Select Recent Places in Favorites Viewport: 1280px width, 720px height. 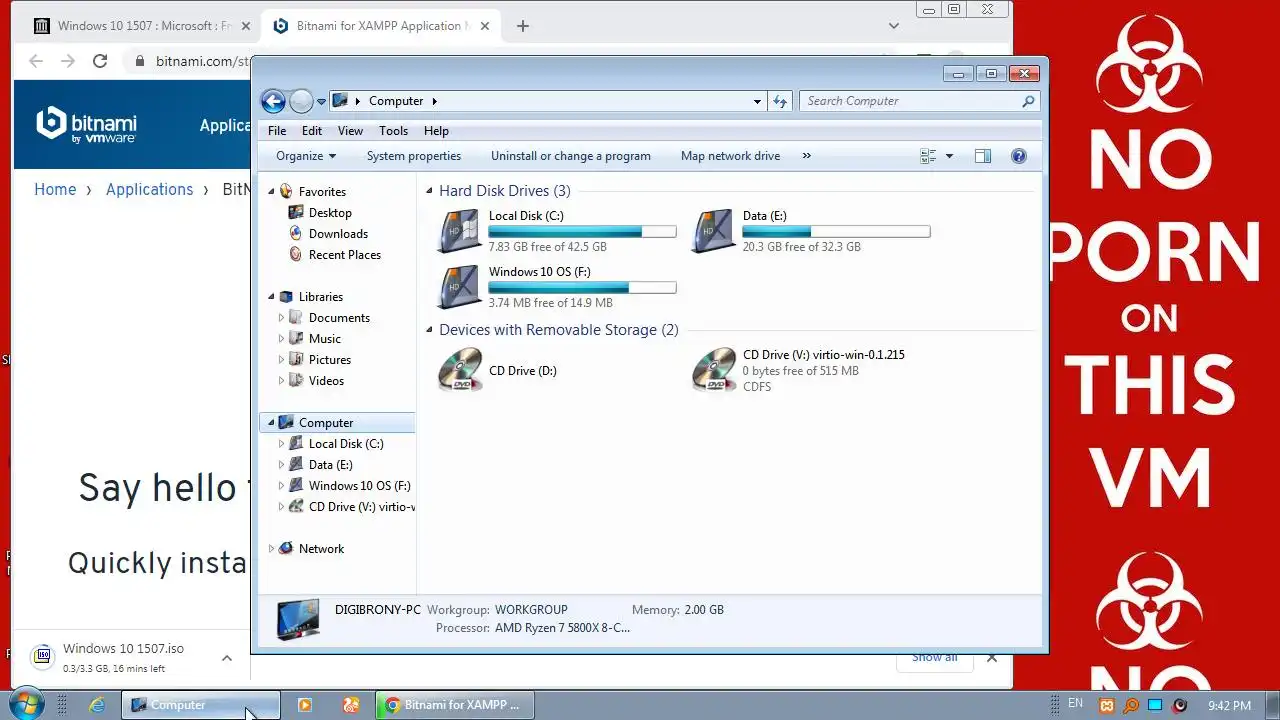[x=344, y=255]
